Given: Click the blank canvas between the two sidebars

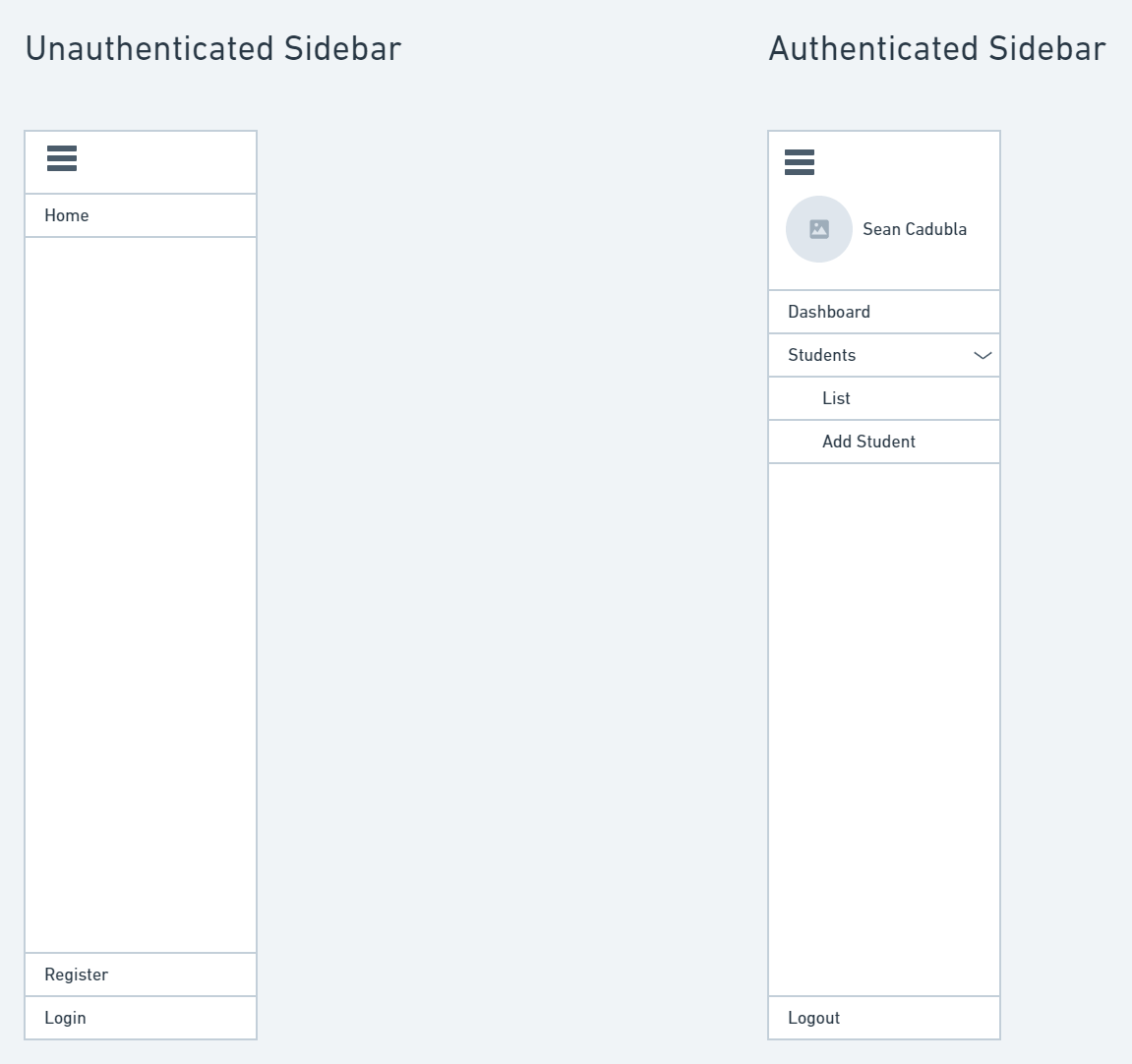Looking at the screenshot, I should point(511,590).
